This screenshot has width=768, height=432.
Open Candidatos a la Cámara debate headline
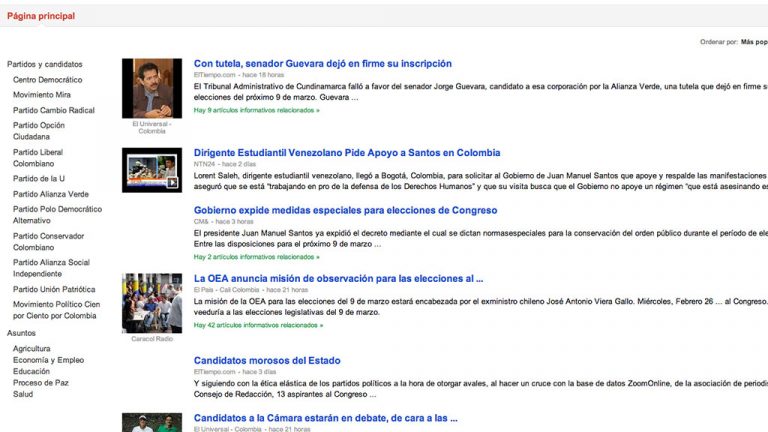click(325, 418)
